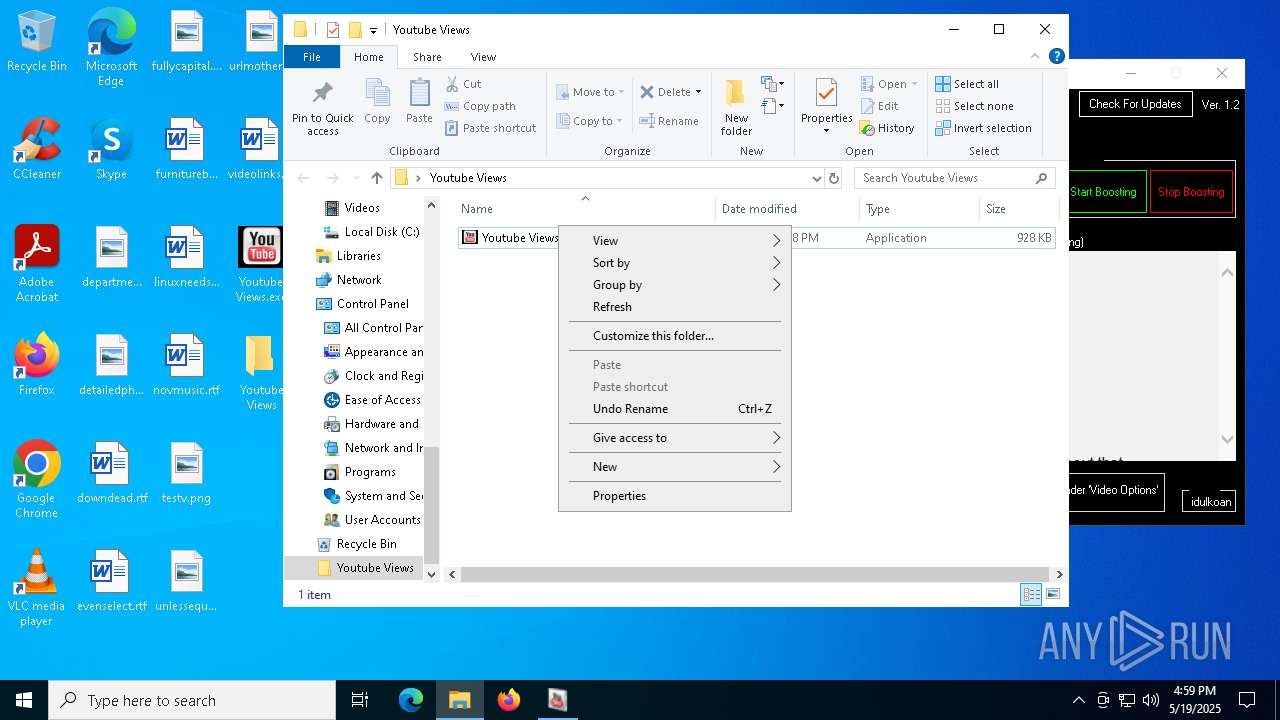Viewport: 1280px width, 720px height.
Task: Switch to the View ribbon tab
Action: point(483,57)
